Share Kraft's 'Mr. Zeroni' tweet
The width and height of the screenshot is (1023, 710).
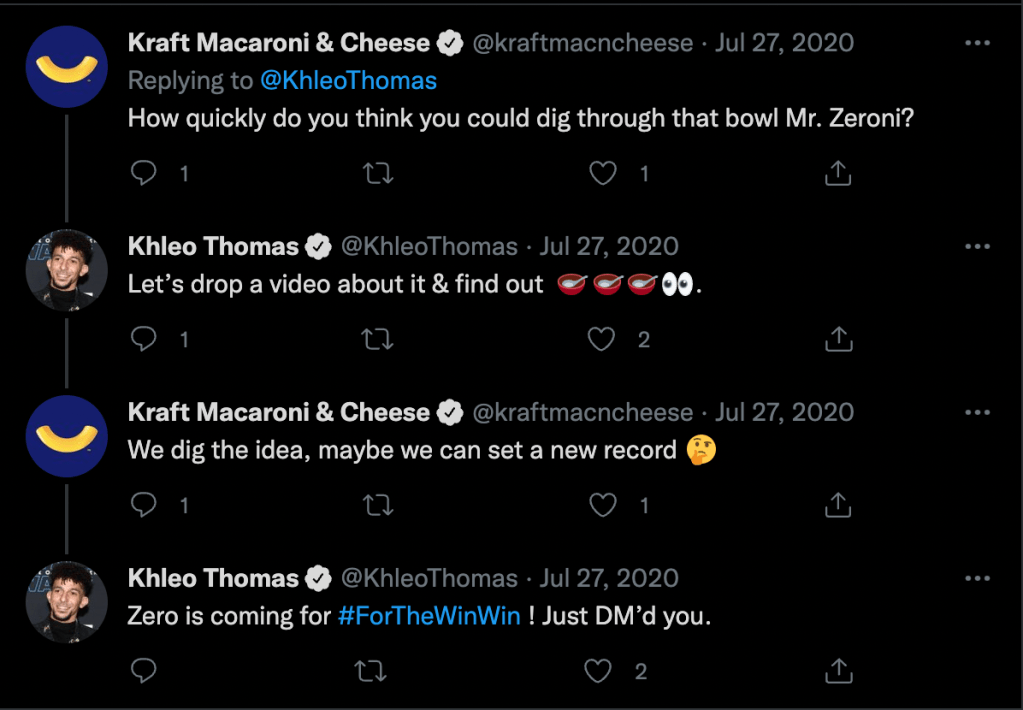[x=837, y=174]
